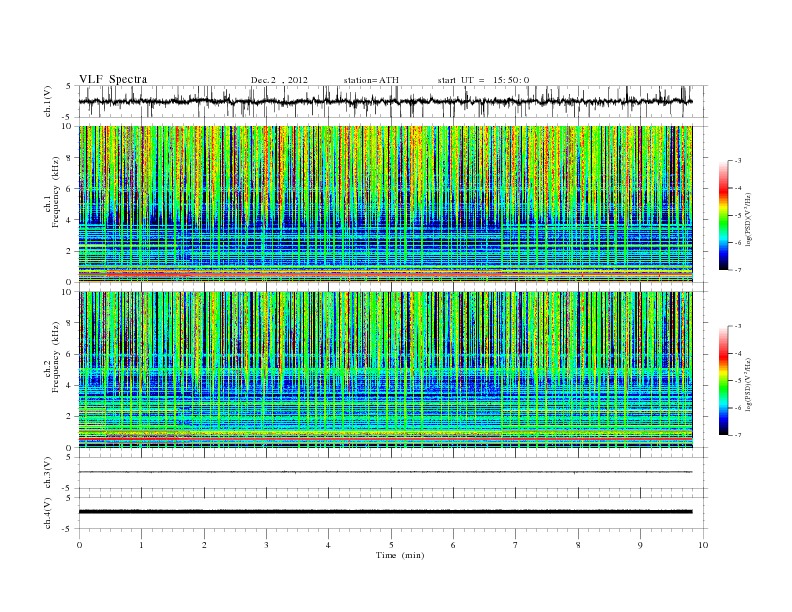Click time axis tick label "1" at bottom

pyautogui.click(x=141, y=545)
